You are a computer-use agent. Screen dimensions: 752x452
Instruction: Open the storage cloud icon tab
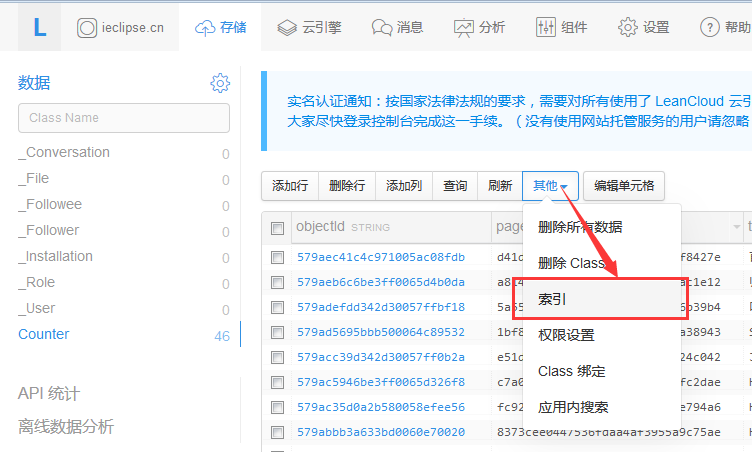point(206,27)
